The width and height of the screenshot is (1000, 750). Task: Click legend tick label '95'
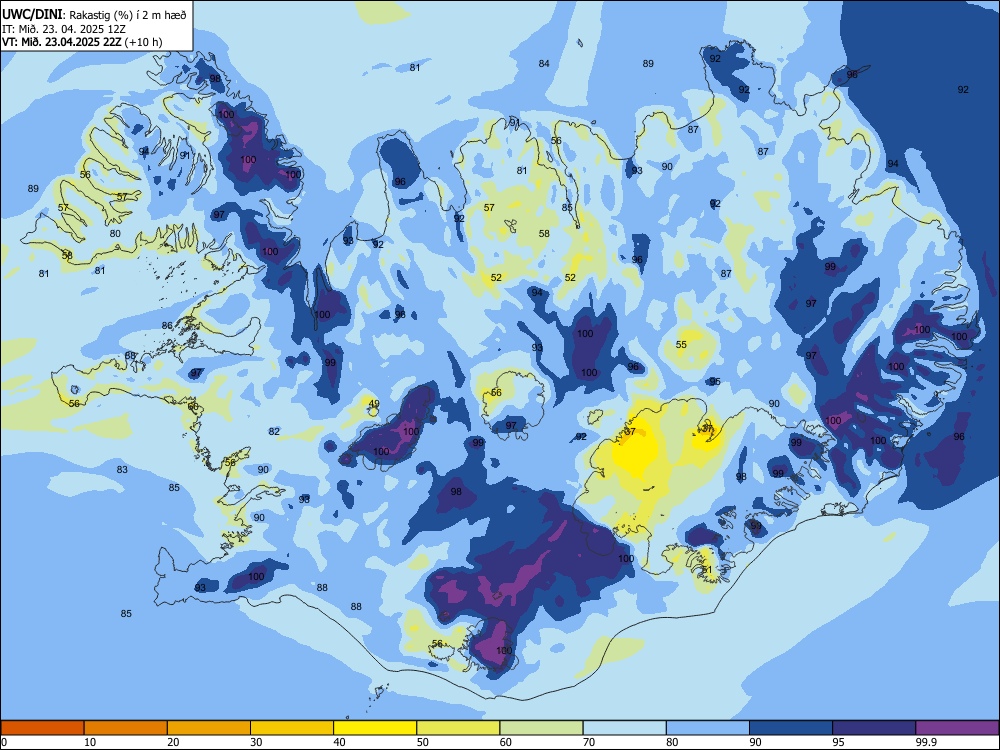[838, 742]
